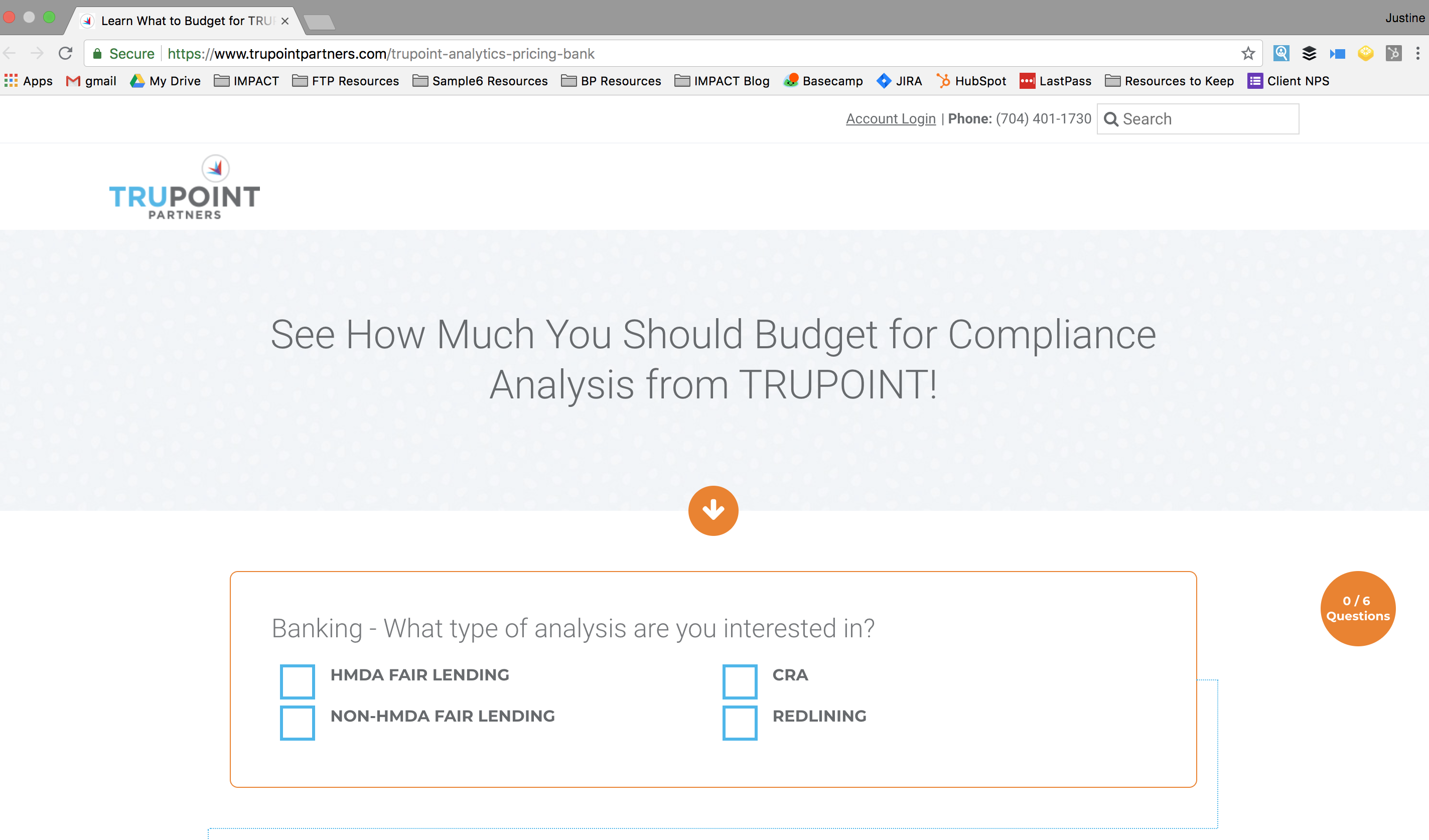The height and width of the screenshot is (840, 1429).
Task: Open Apps grid in bookmarks bar
Action: pos(29,81)
